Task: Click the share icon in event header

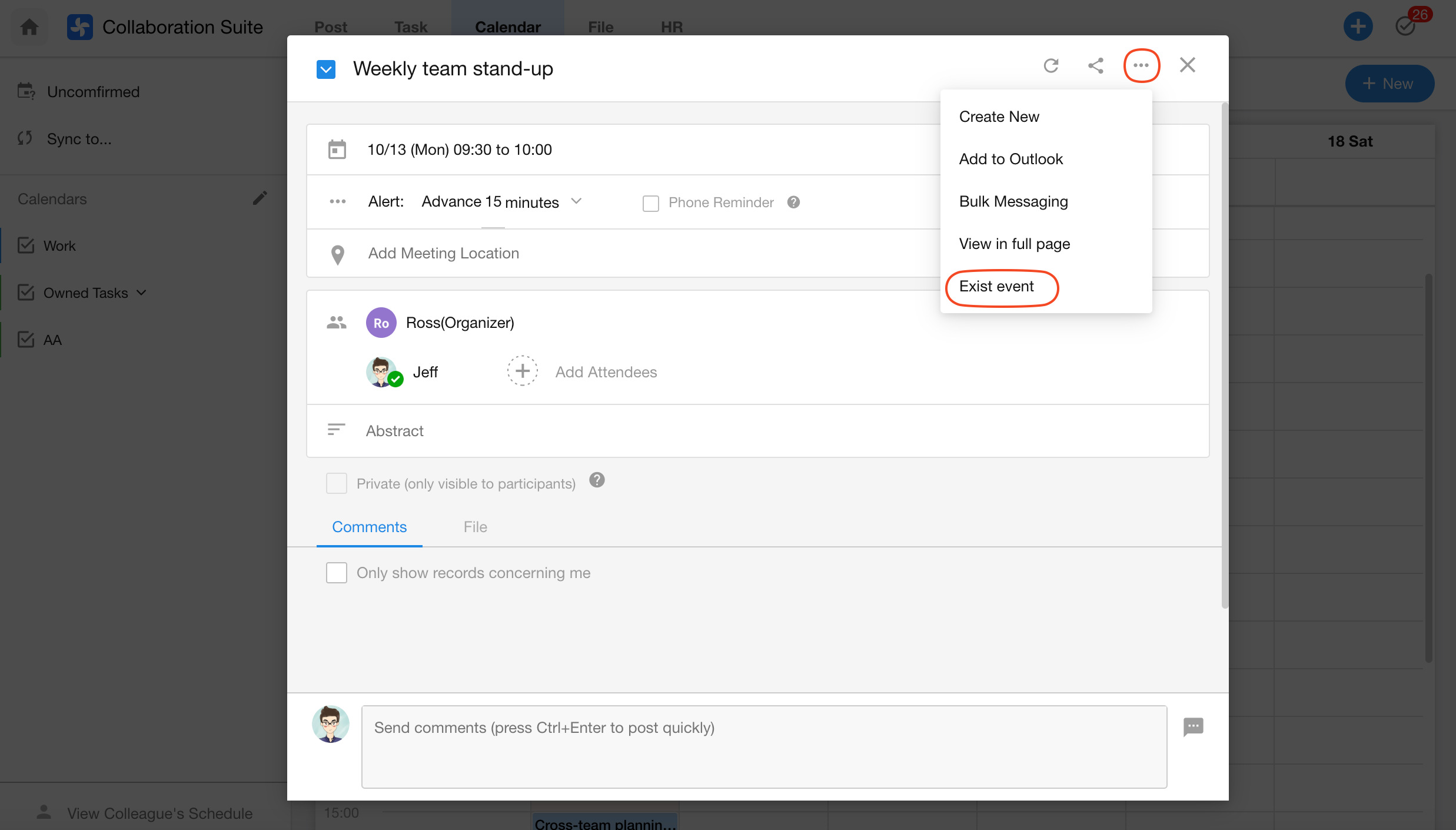Action: click(x=1096, y=65)
